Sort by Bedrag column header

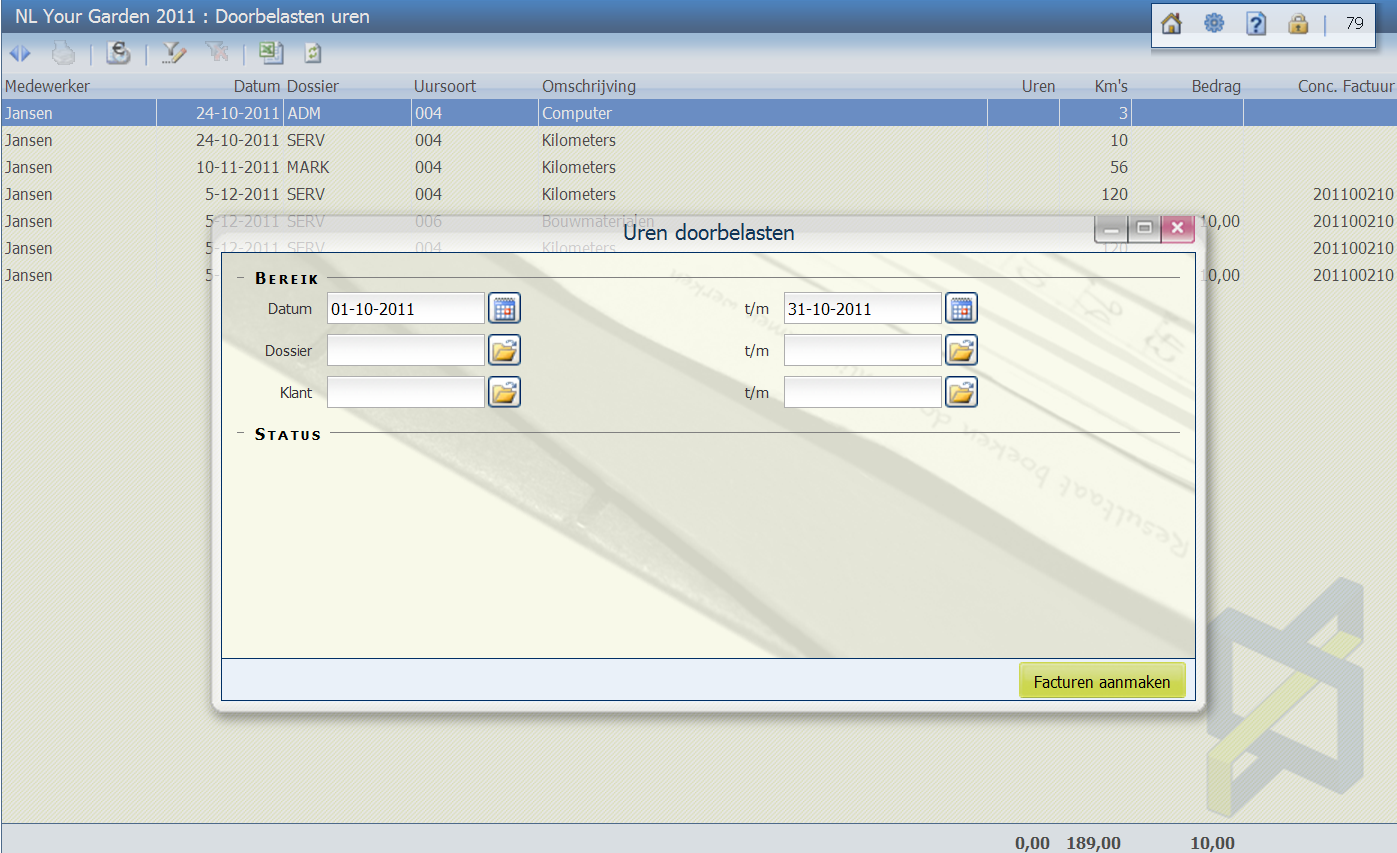pos(1216,86)
